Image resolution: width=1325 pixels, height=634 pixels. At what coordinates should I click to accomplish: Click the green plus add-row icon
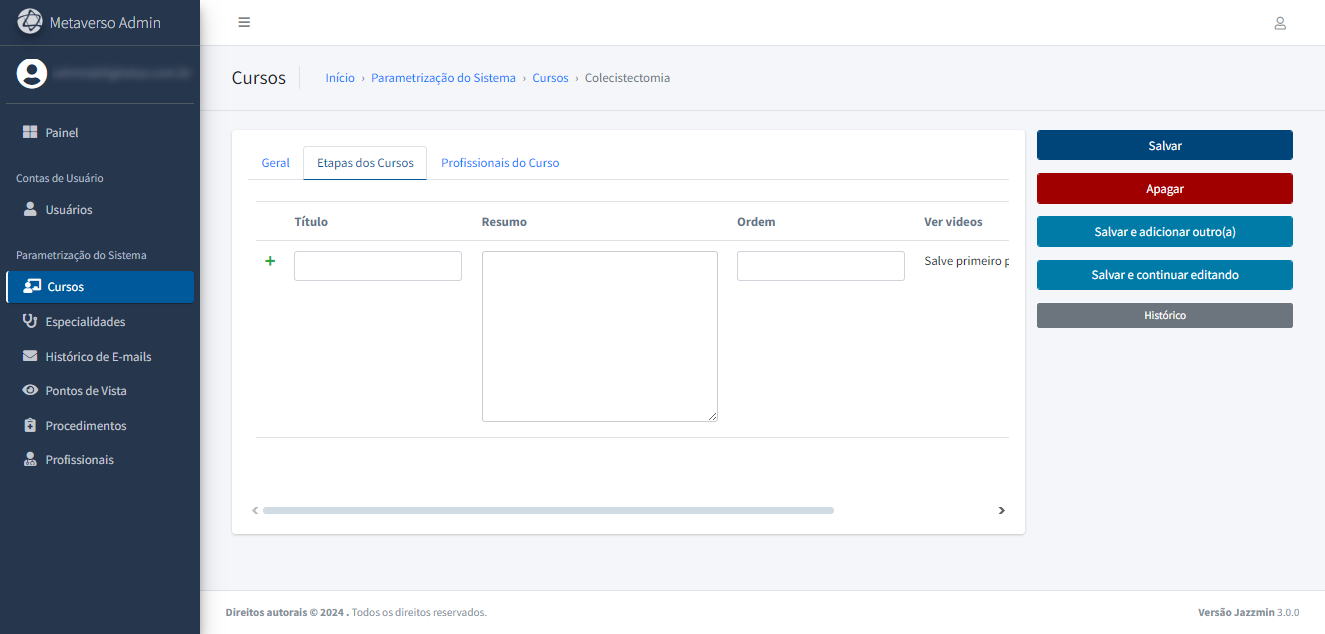tap(270, 261)
